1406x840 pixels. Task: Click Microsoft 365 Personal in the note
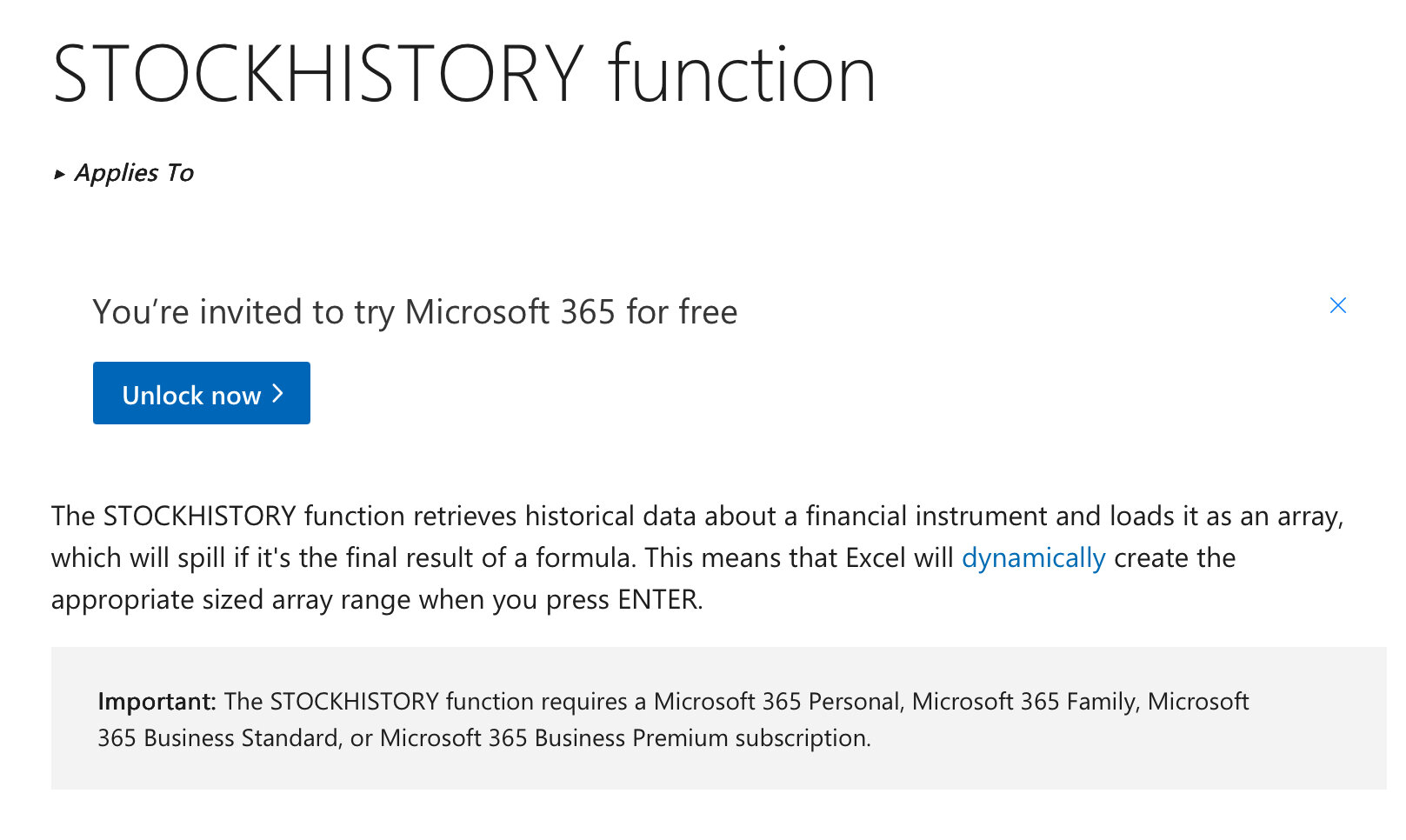pos(776,701)
